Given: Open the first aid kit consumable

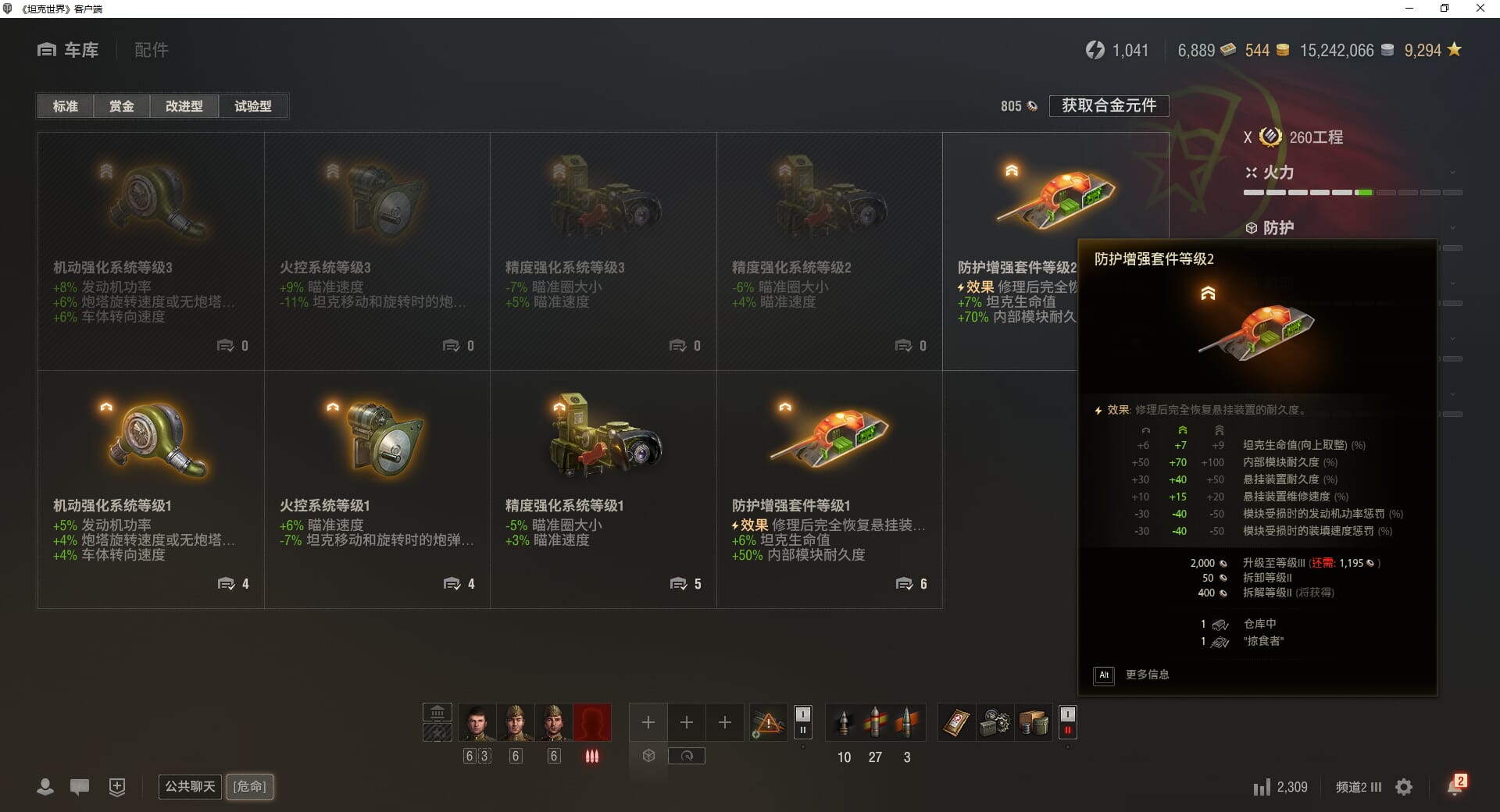Looking at the screenshot, I should pos(956,722).
